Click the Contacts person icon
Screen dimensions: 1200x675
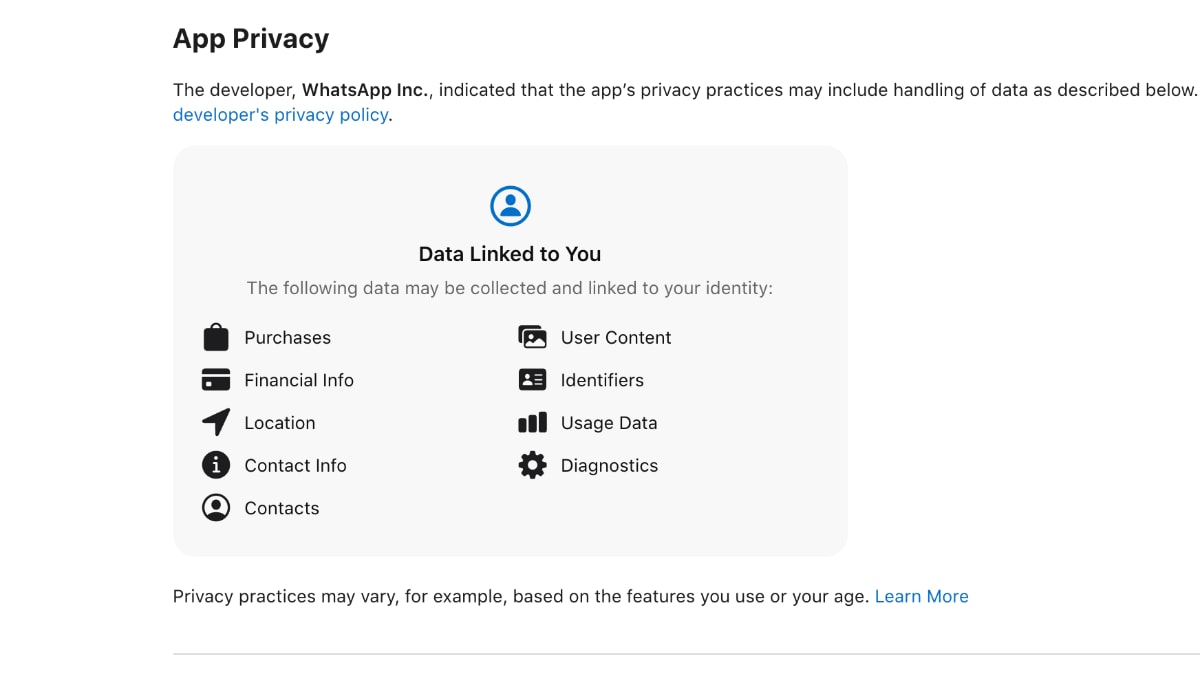pyautogui.click(x=216, y=508)
